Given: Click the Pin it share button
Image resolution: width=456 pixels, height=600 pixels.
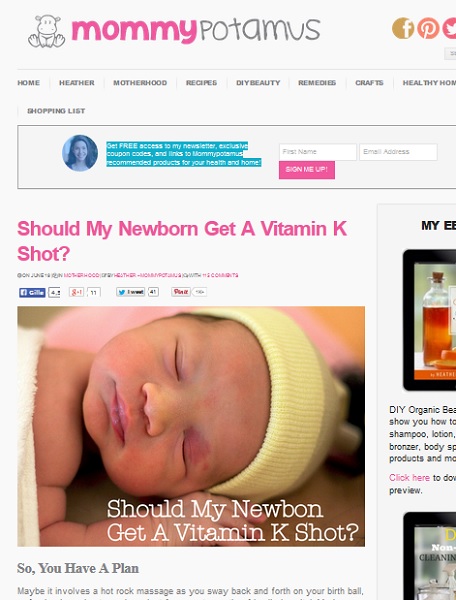Looking at the screenshot, I should coord(181,292).
